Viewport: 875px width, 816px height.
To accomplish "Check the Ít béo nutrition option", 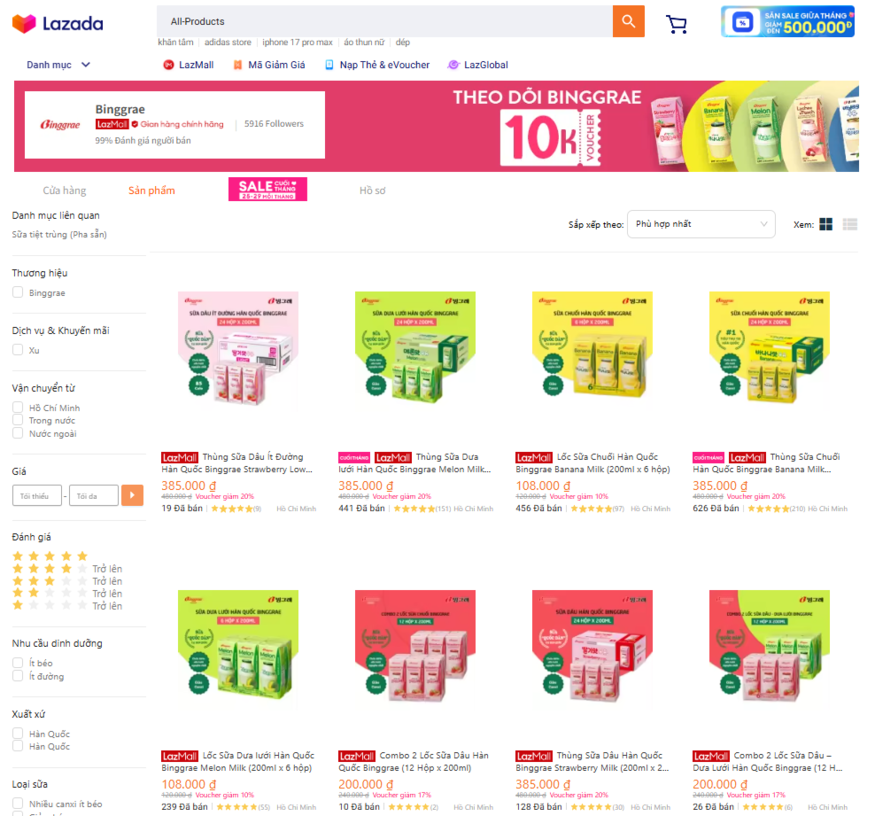I will tap(18, 663).
